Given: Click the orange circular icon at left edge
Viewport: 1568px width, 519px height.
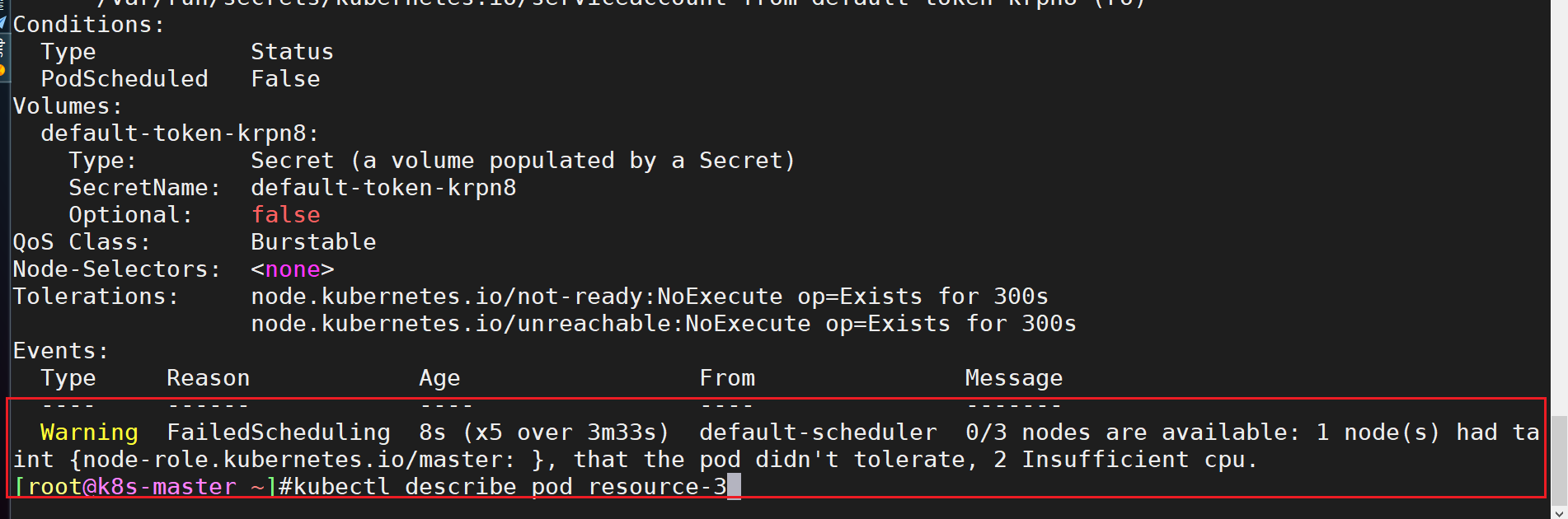Looking at the screenshot, I should 2,71.
